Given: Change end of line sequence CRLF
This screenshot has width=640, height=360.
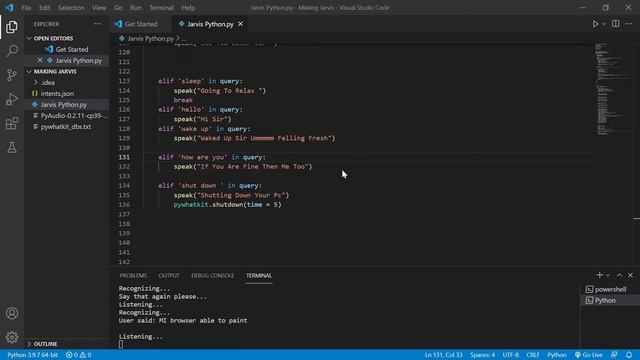Looking at the screenshot, I should point(533,355).
